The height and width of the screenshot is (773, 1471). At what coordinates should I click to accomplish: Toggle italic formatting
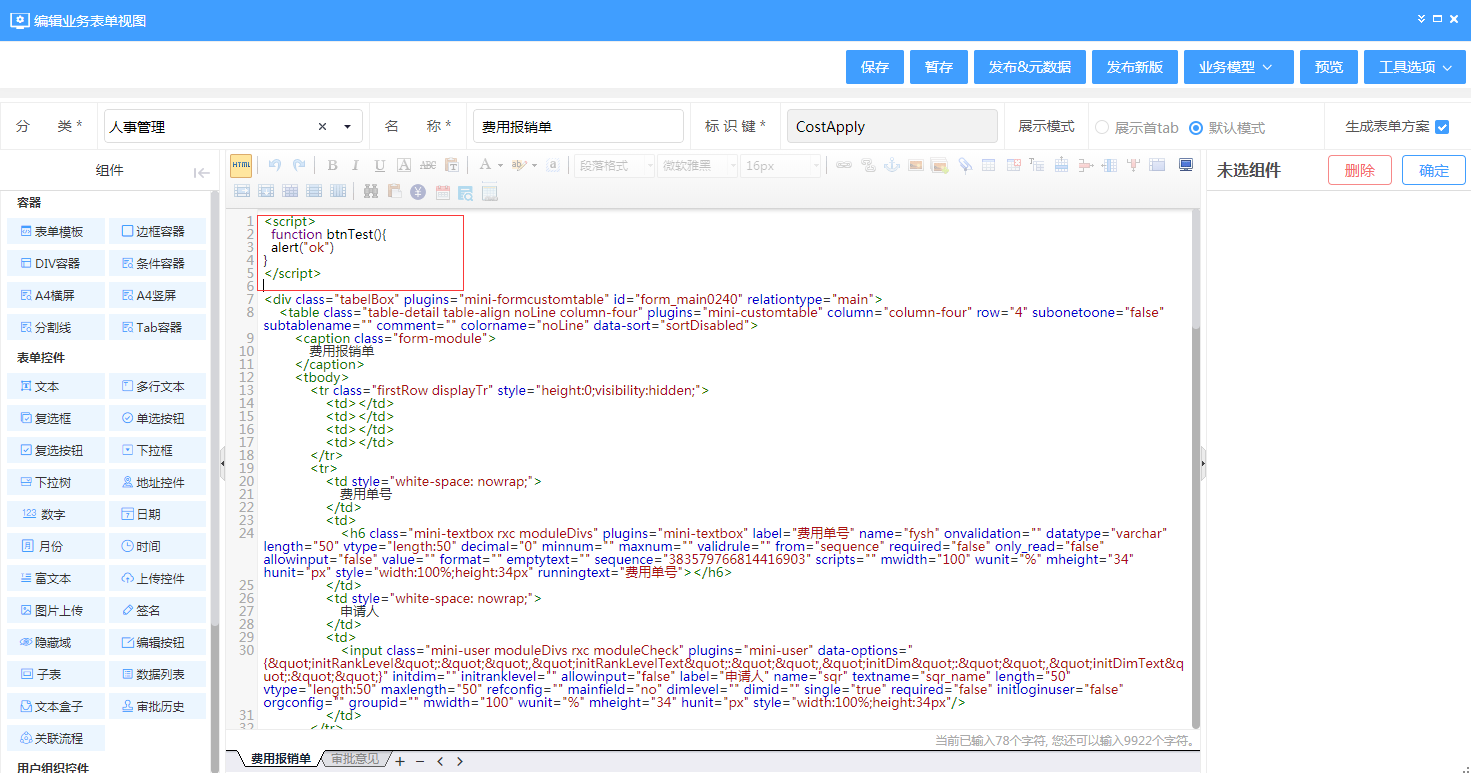[x=356, y=165]
